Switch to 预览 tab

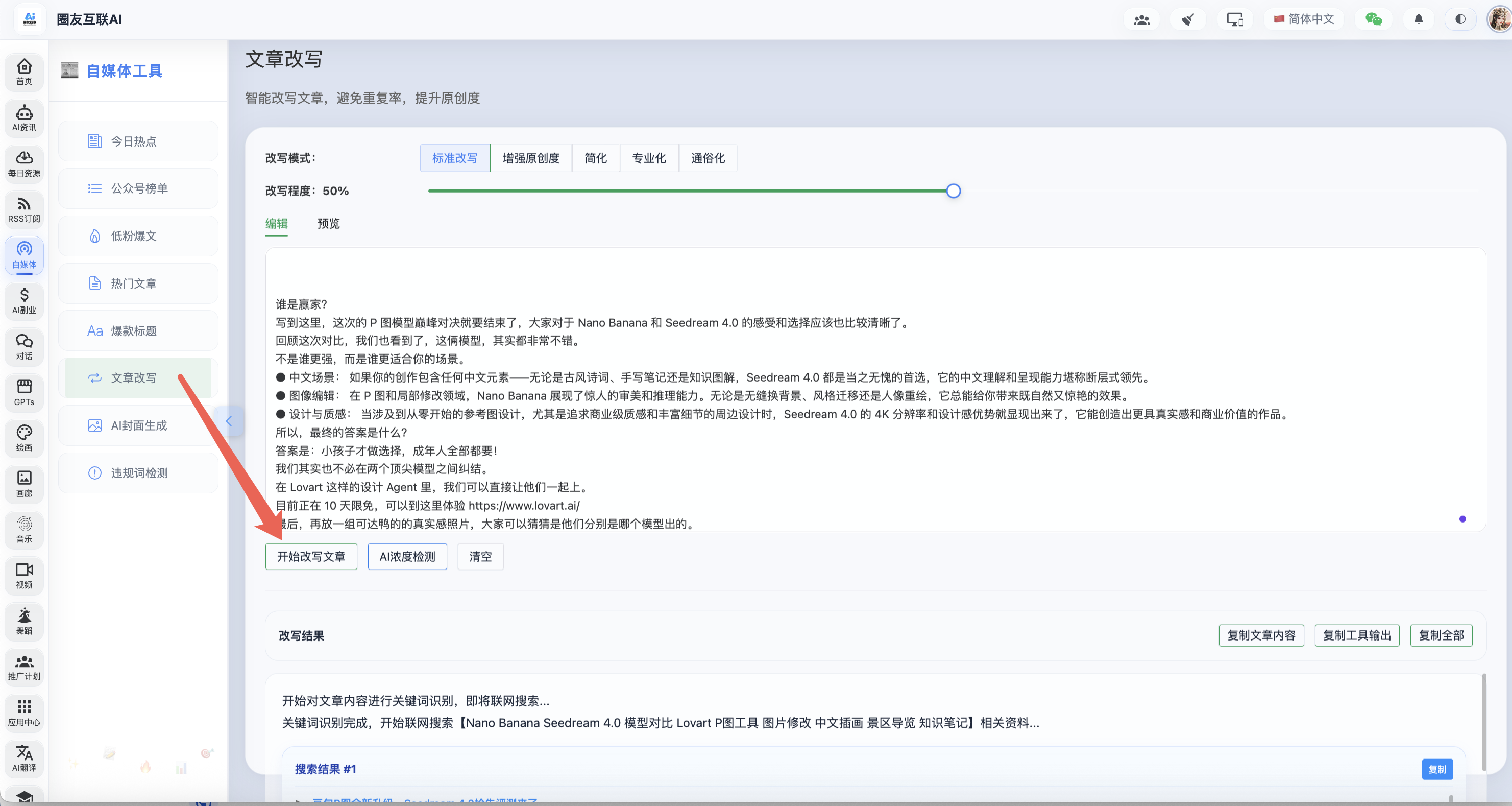(328, 223)
